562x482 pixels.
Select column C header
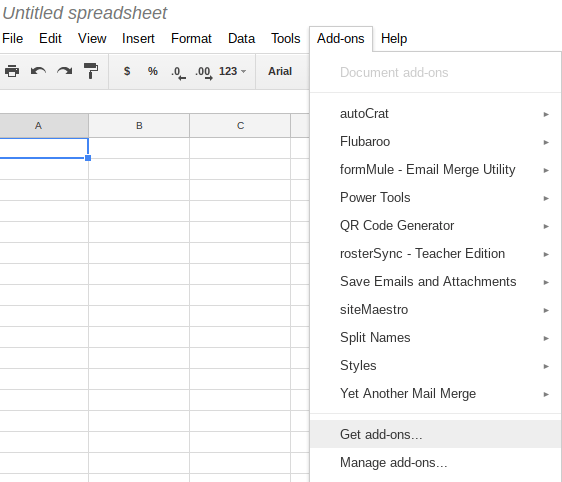coord(240,125)
